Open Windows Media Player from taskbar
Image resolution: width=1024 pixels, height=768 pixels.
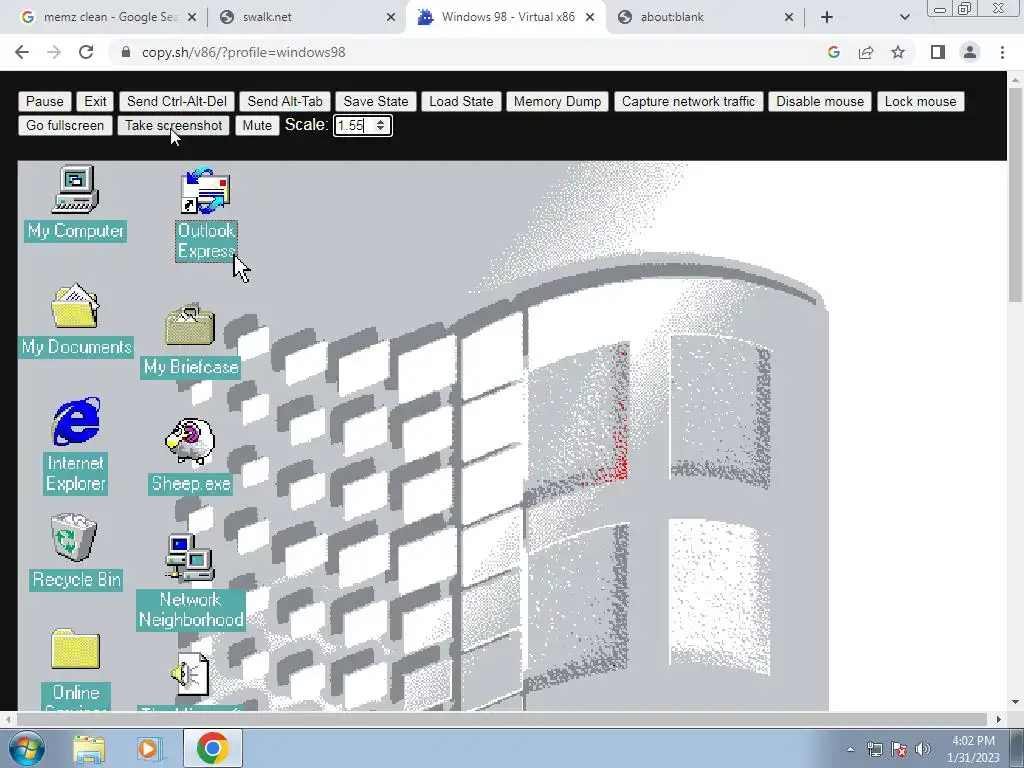tap(148, 749)
